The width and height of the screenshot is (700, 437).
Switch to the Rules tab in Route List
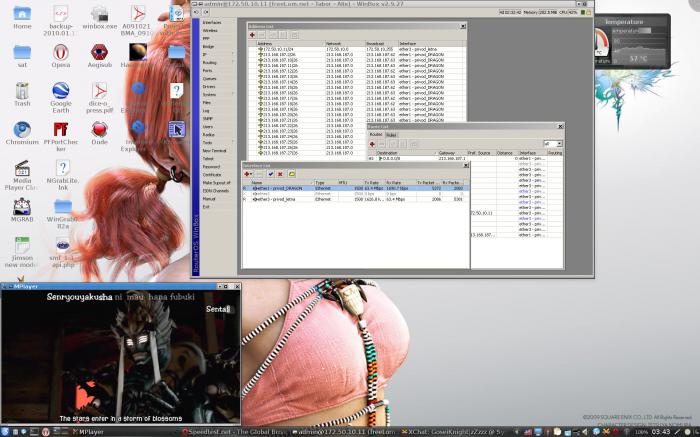point(391,134)
